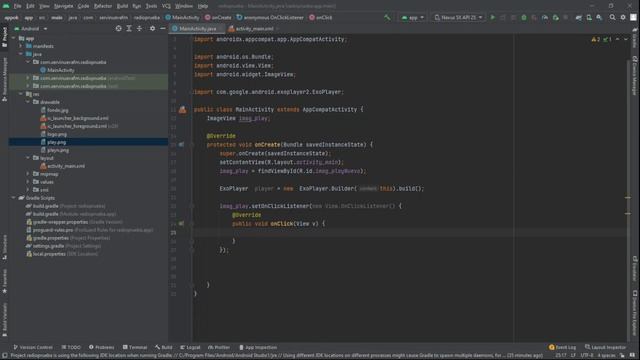Viewport: 640px width, 360px height.
Task: Click the override gutter icon beside onClick
Action: coord(182,224)
